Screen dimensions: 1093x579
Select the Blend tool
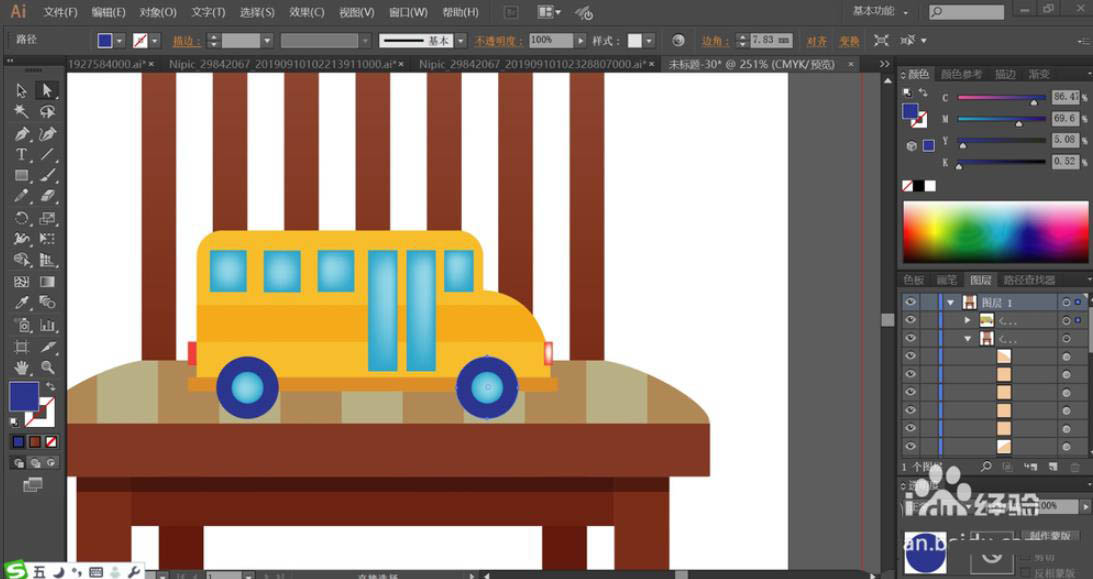[47, 303]
